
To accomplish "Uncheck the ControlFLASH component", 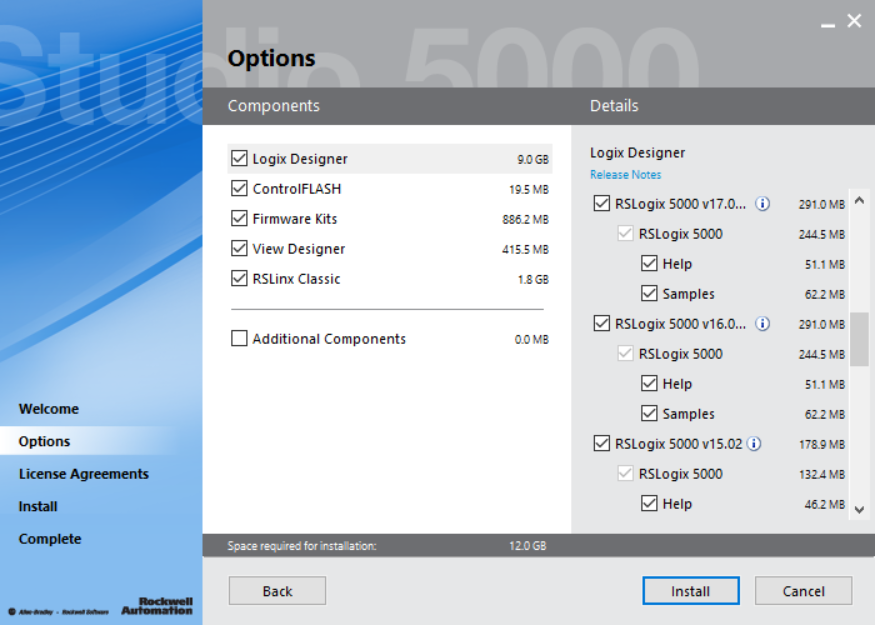I will [x=239, y=189].
